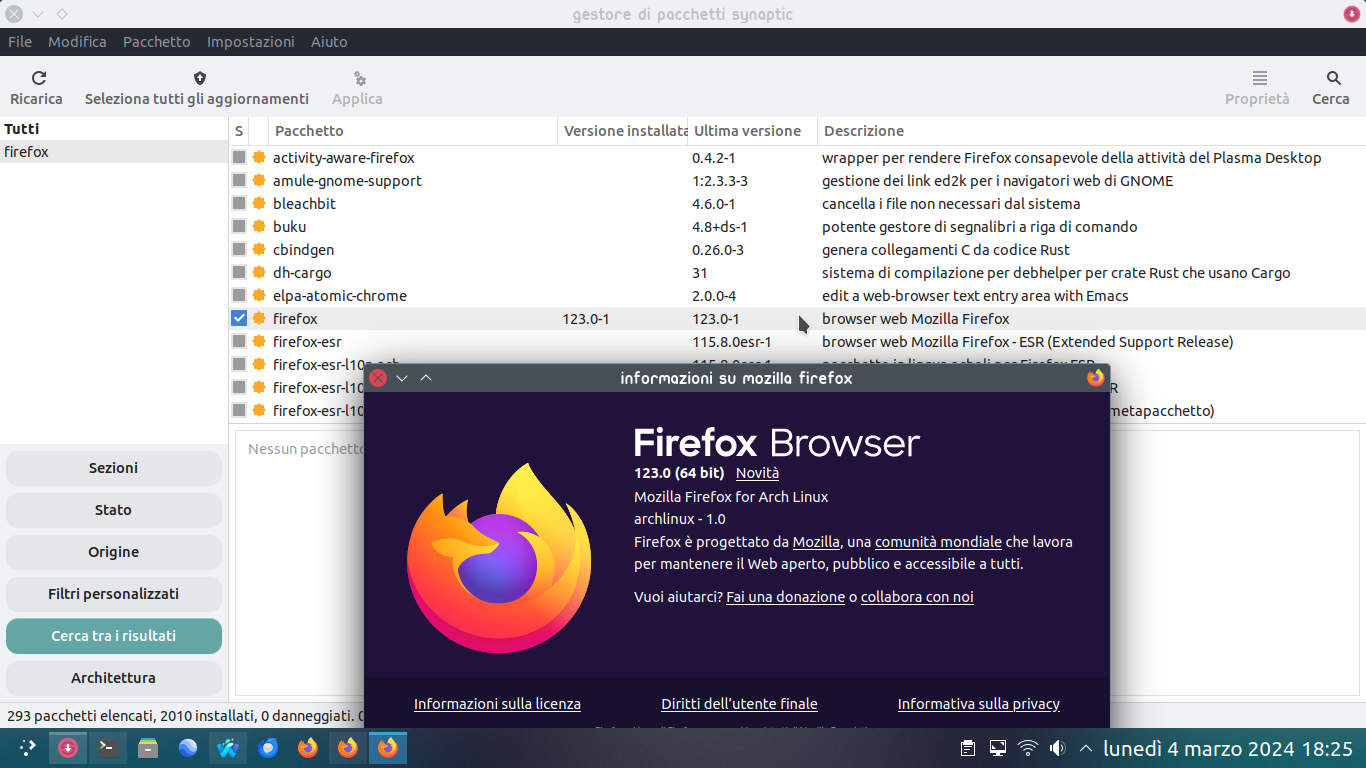Click the package icon beside dh-cargo
The height and width of the screenshot is (768, 1366).
click(x=259, y=273)
